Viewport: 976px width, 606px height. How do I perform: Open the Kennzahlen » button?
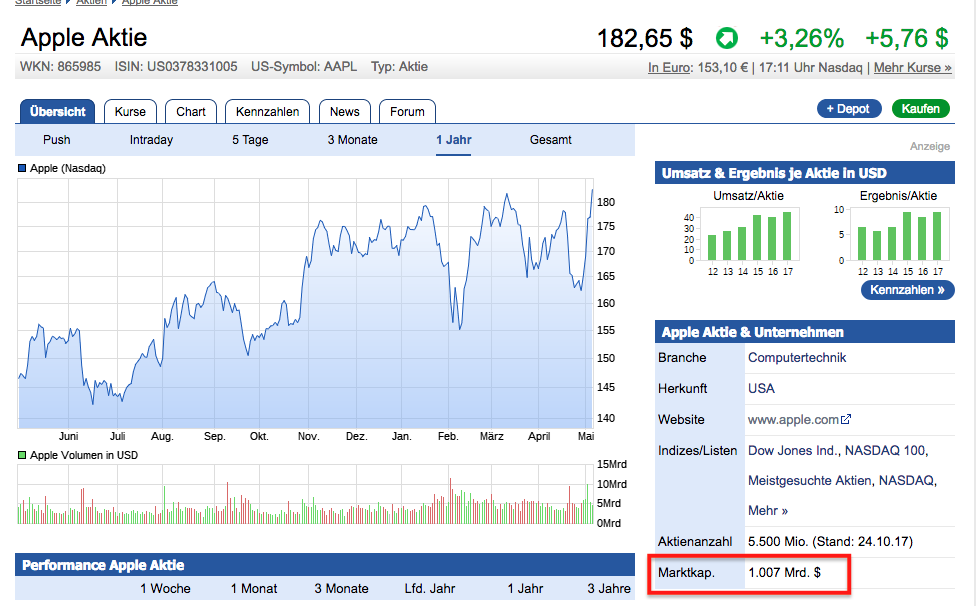(x=908, y=290)
